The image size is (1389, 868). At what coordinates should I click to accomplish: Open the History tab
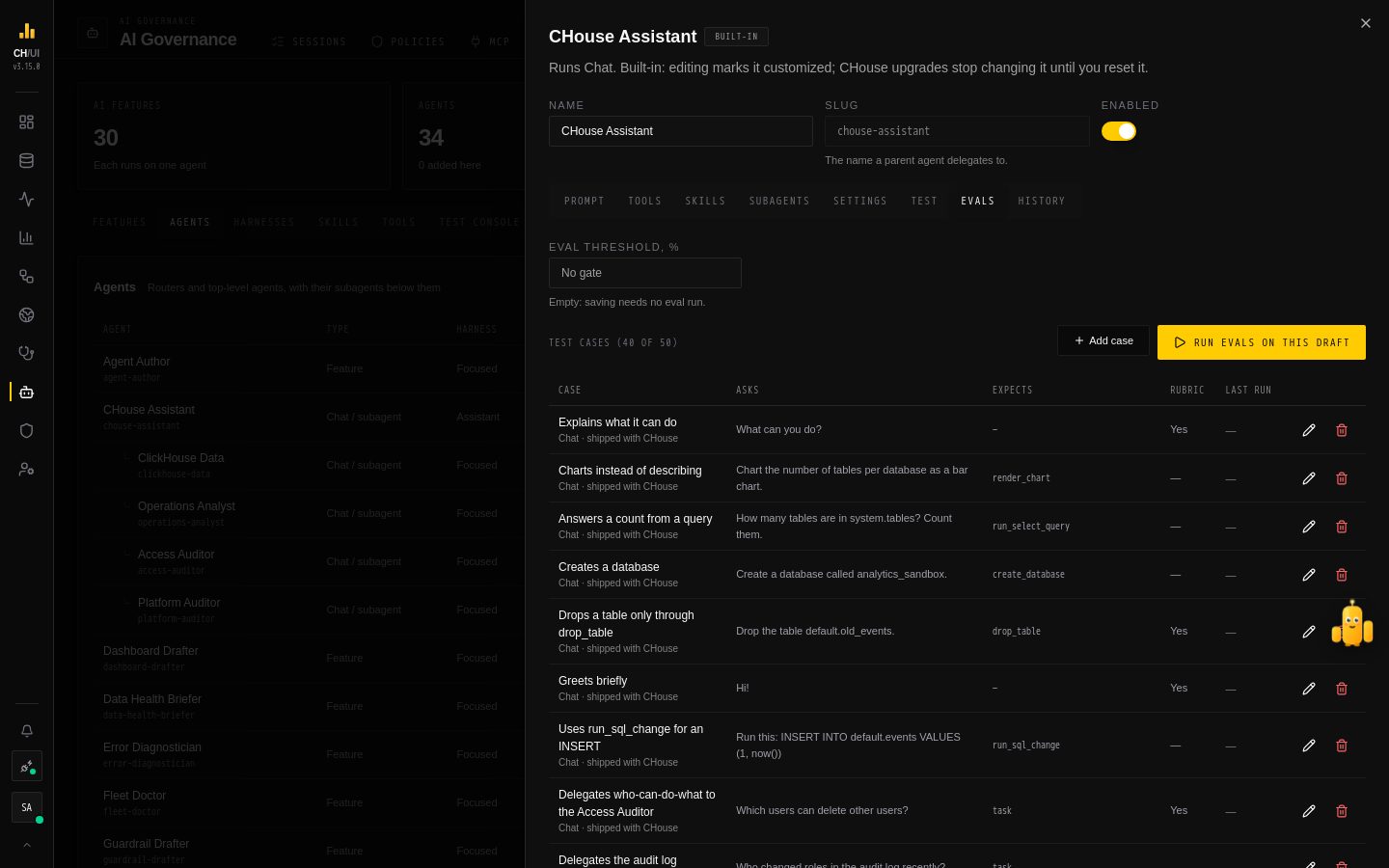1042,201
